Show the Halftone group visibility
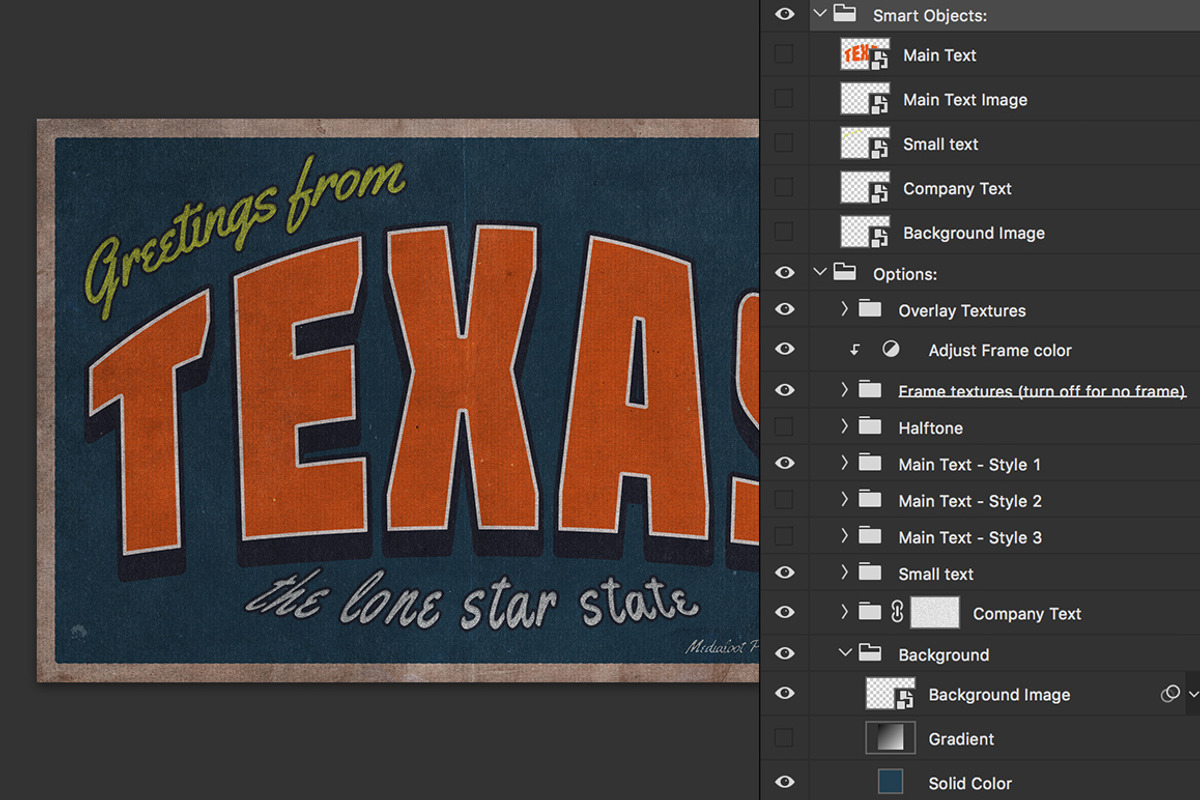The height and width of the screenshot is (800, 1200). (x=784, y=427)
